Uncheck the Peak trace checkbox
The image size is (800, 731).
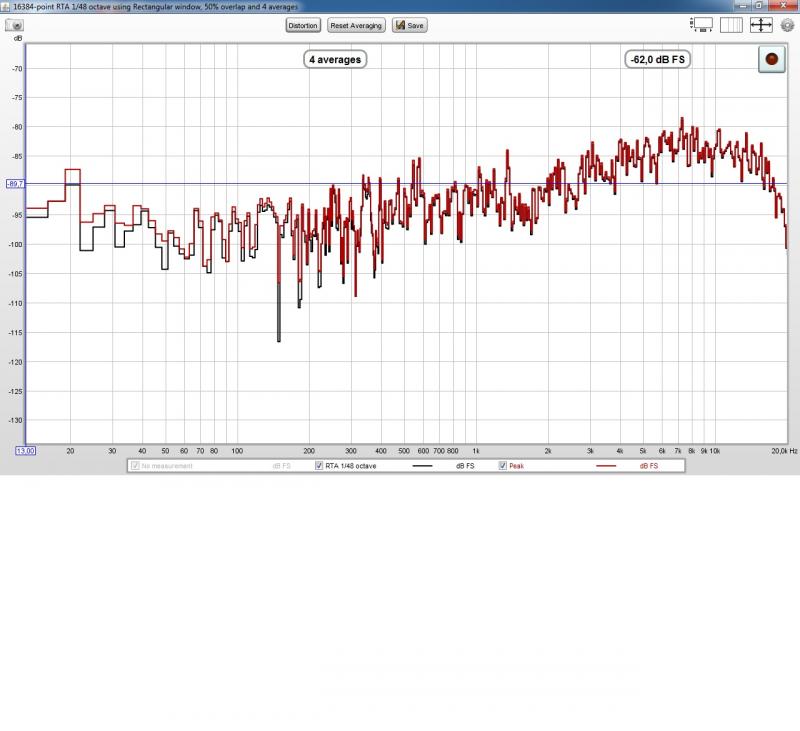tap(503, 466)
